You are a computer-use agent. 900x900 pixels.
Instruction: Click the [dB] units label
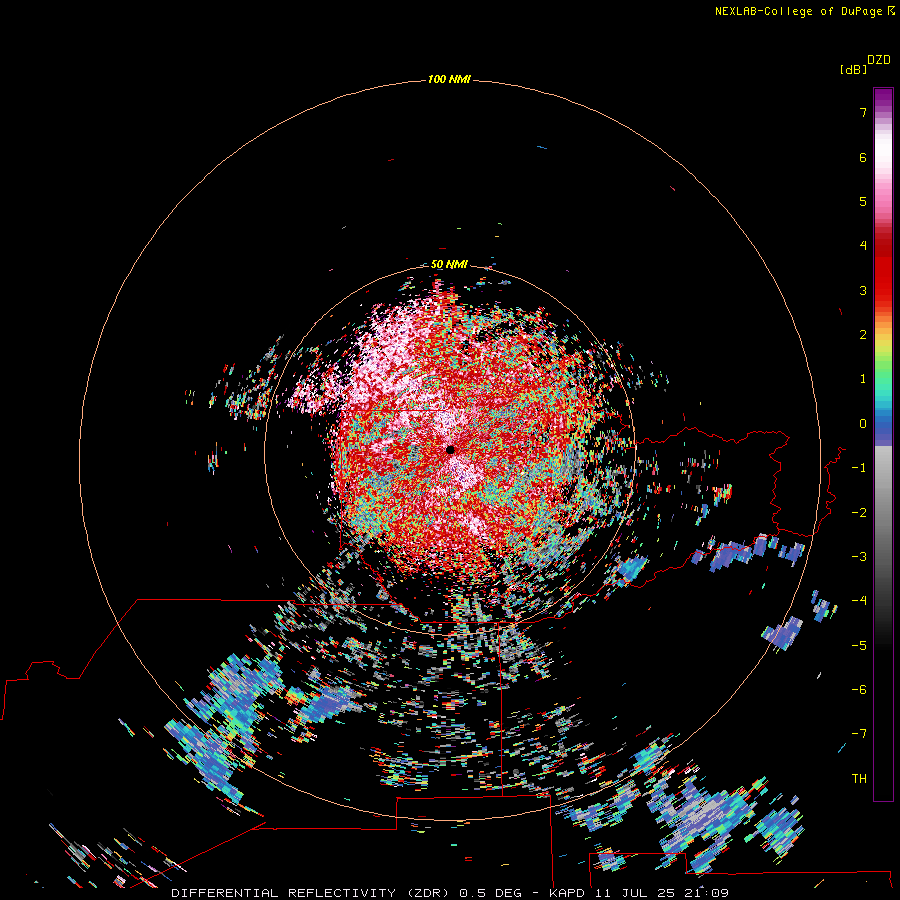(853, 70)
